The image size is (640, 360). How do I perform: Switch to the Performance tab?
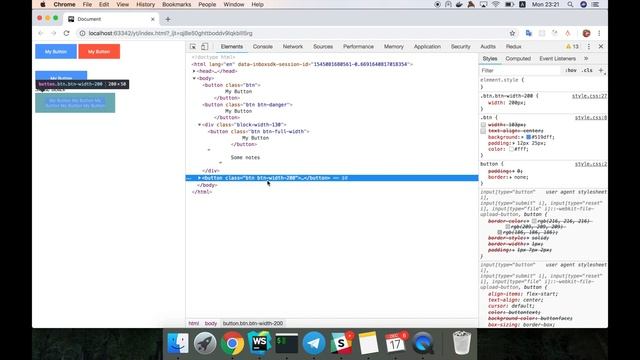pos(358,47)
